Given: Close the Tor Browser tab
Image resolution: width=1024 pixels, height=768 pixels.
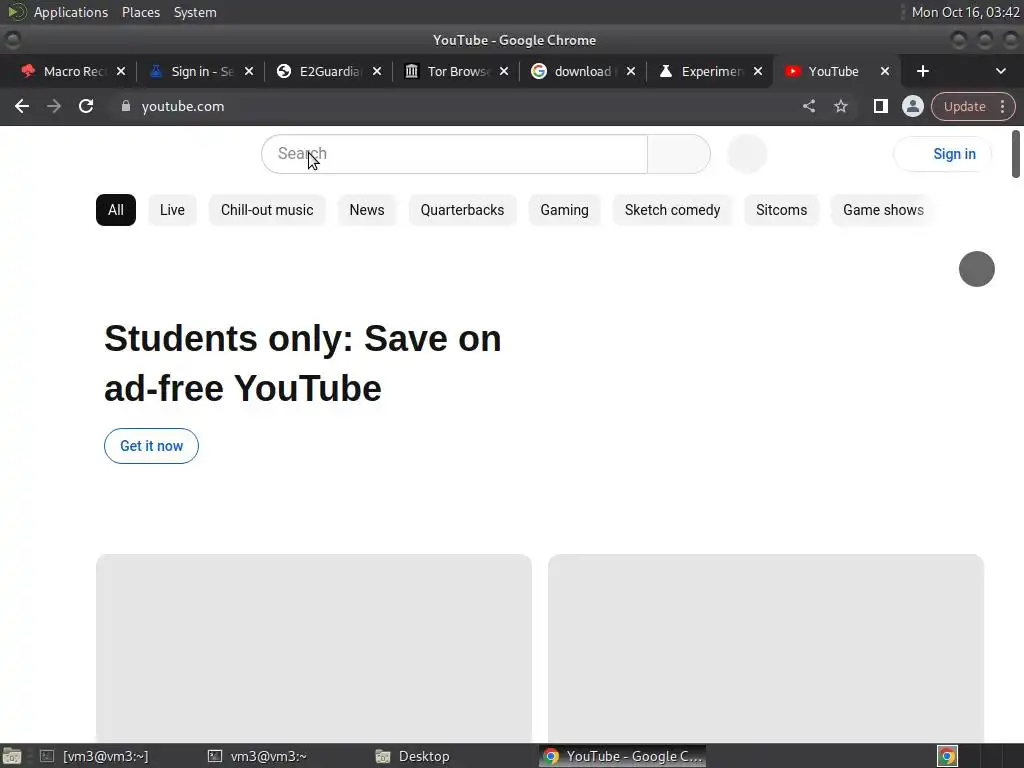Looking at the screenshot, I should click(504, 71).
